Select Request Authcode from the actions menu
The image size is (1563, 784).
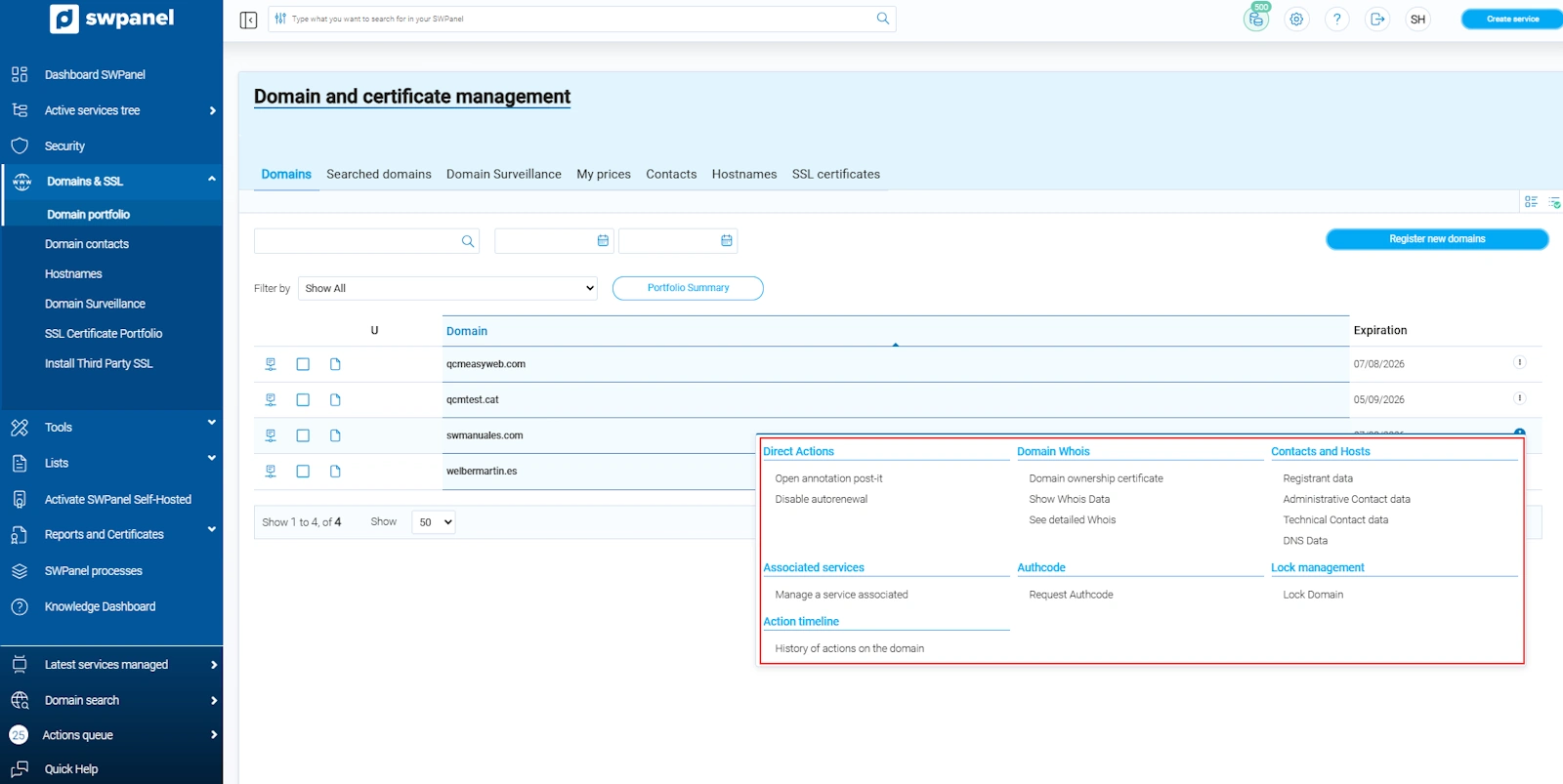click(x=1071, y=595)
